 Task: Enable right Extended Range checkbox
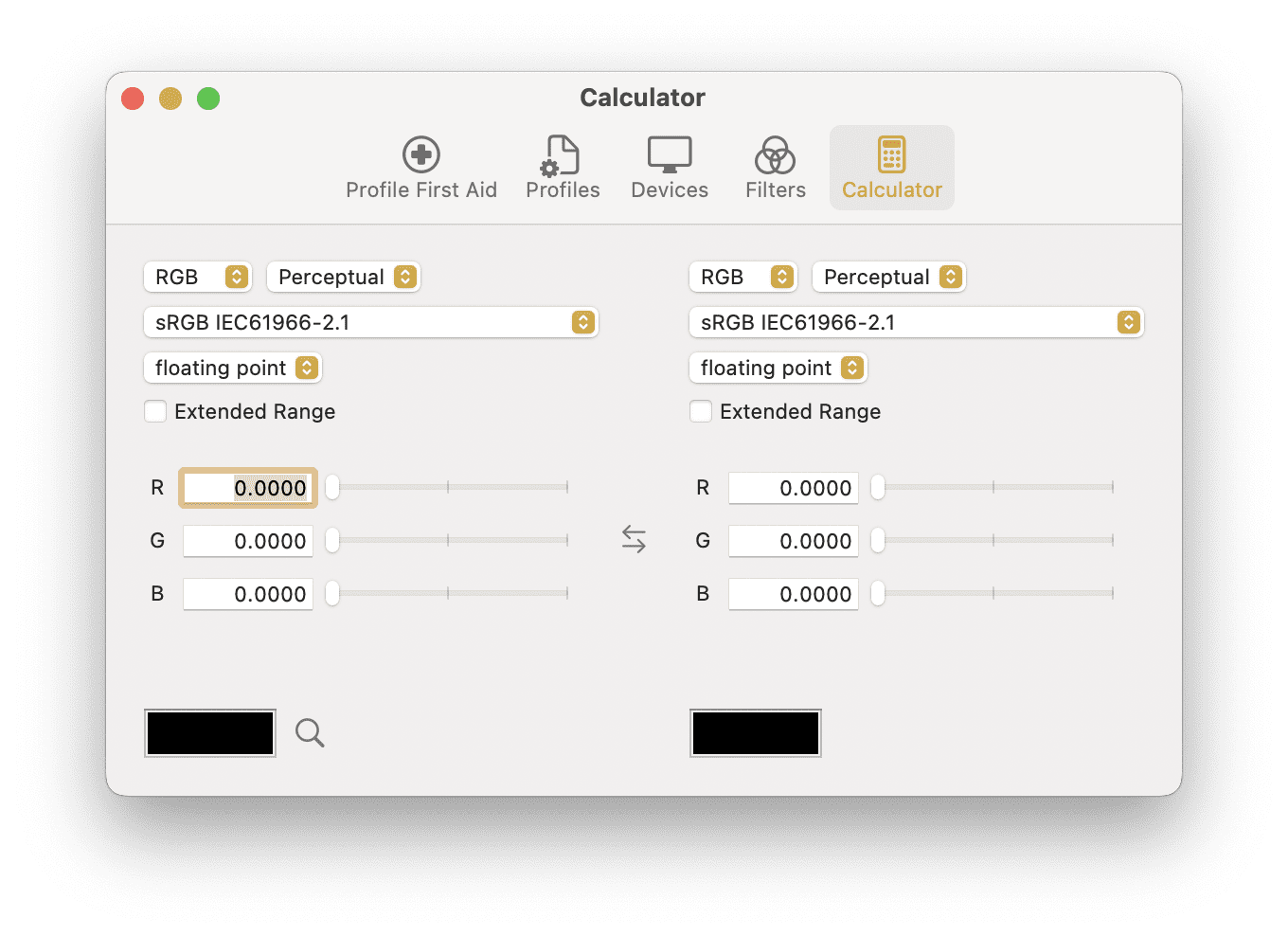[x=701, y=411]
